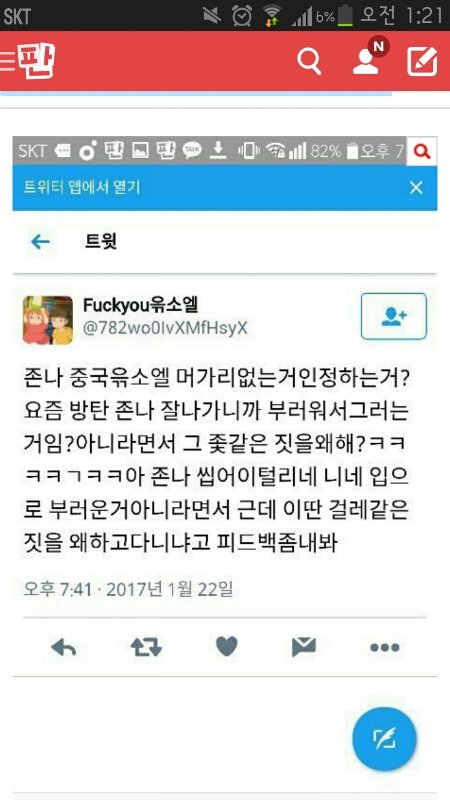Tap '트위터 앱에서 열기' banner link

82,187
